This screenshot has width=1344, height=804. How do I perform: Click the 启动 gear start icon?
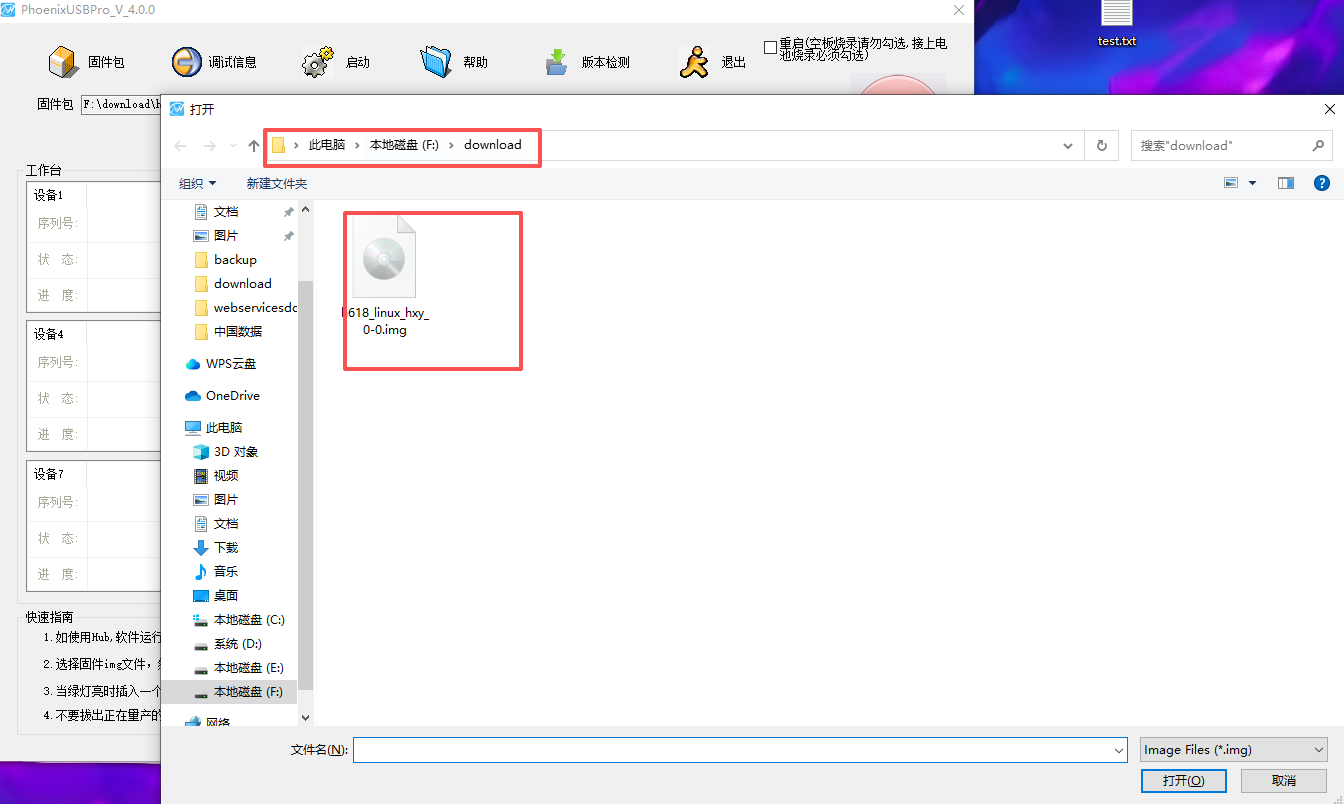[x=317, y=62]
